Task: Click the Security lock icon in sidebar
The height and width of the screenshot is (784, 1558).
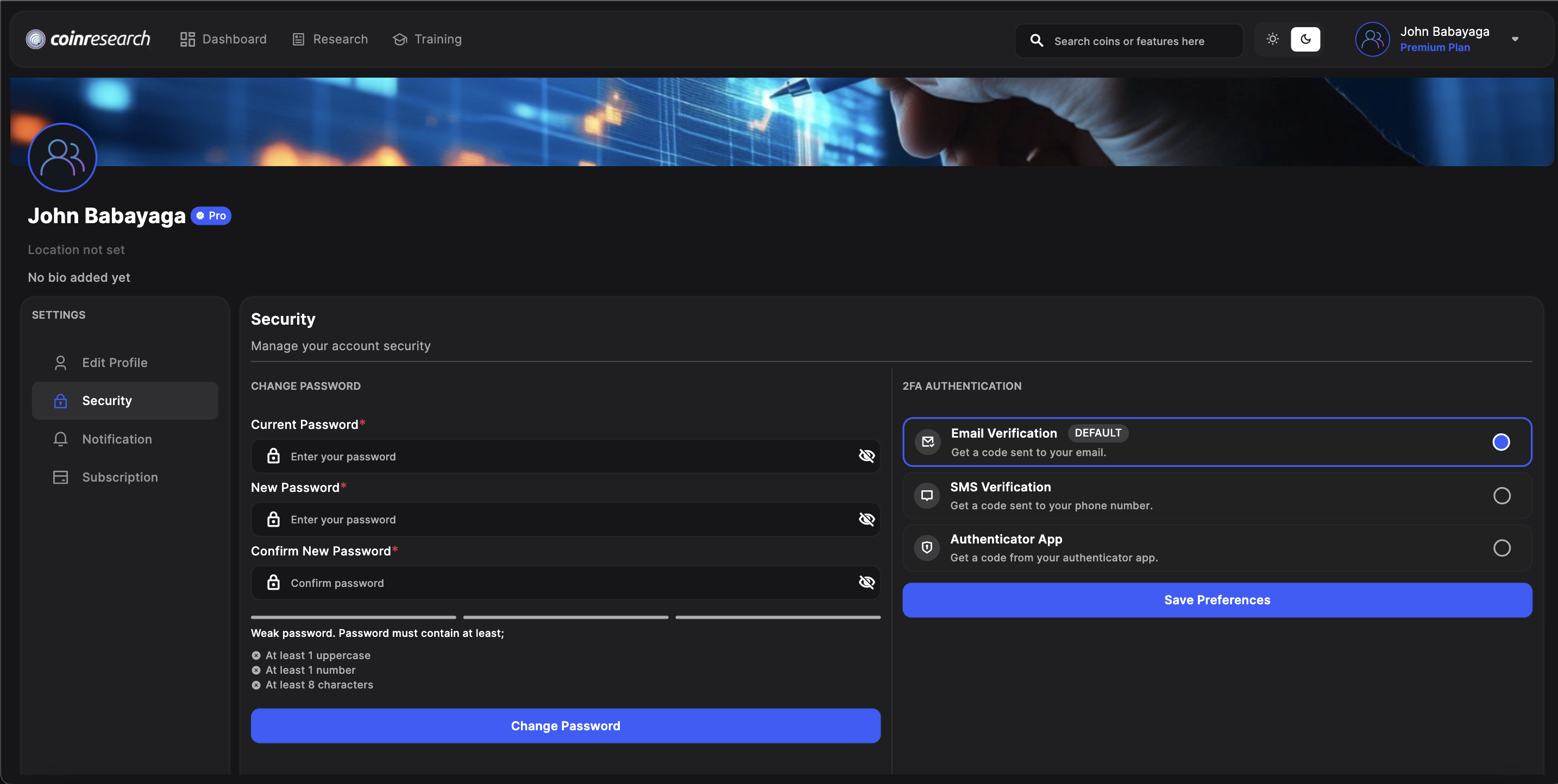Action: [60, 401]
